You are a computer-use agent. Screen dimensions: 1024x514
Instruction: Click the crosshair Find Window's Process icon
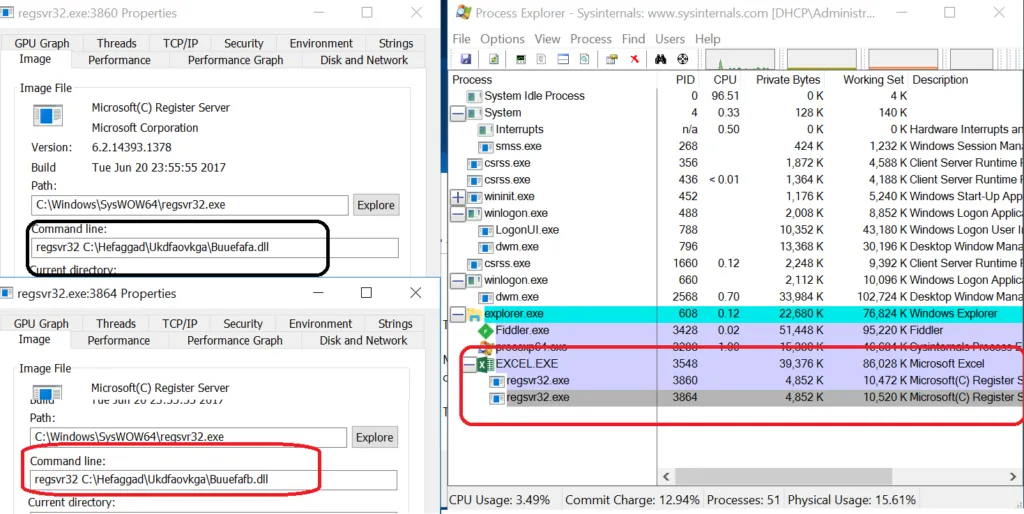click(x=682, y=59)
